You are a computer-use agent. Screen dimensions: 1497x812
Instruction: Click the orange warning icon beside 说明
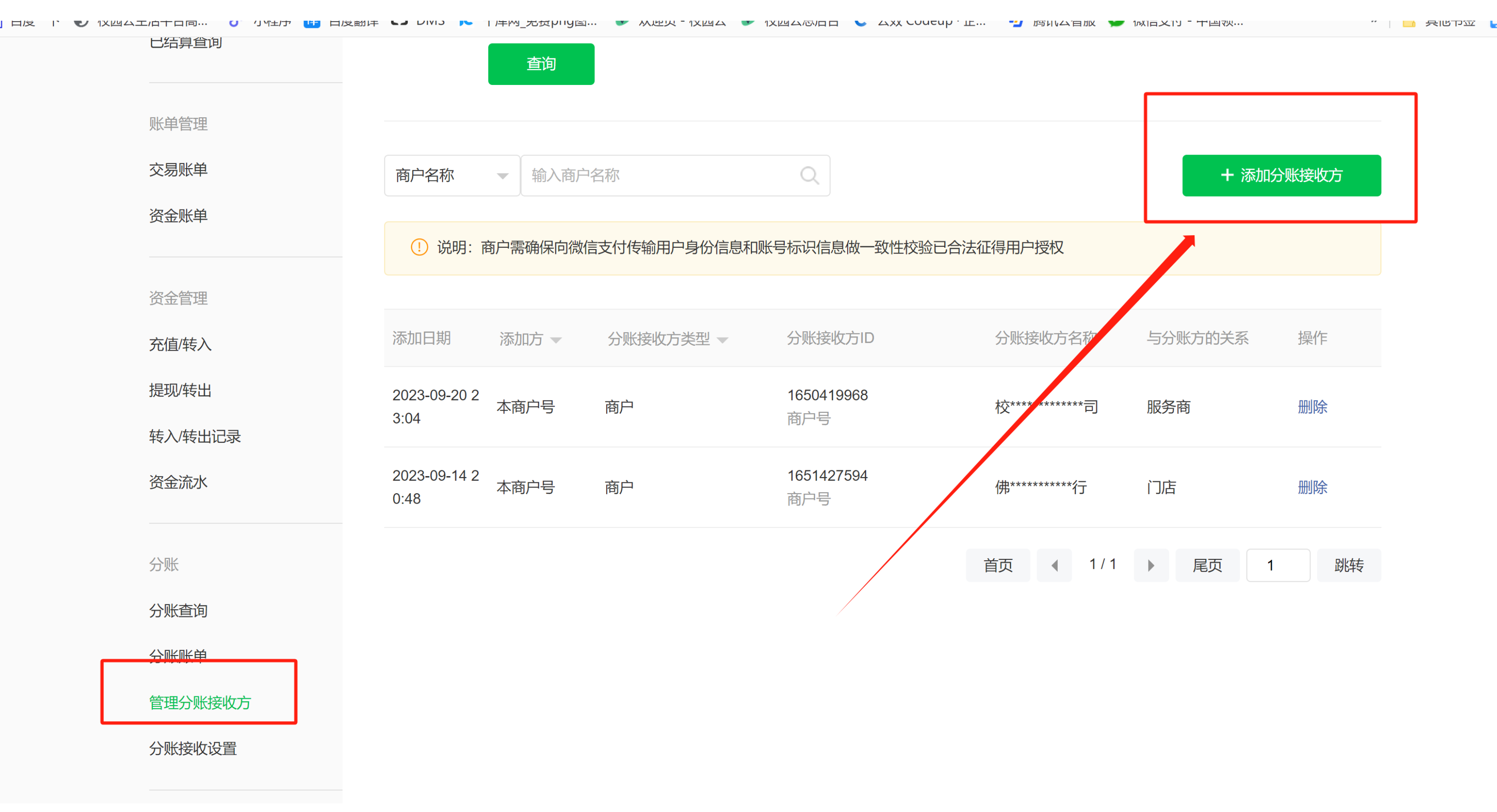point(419,248)
